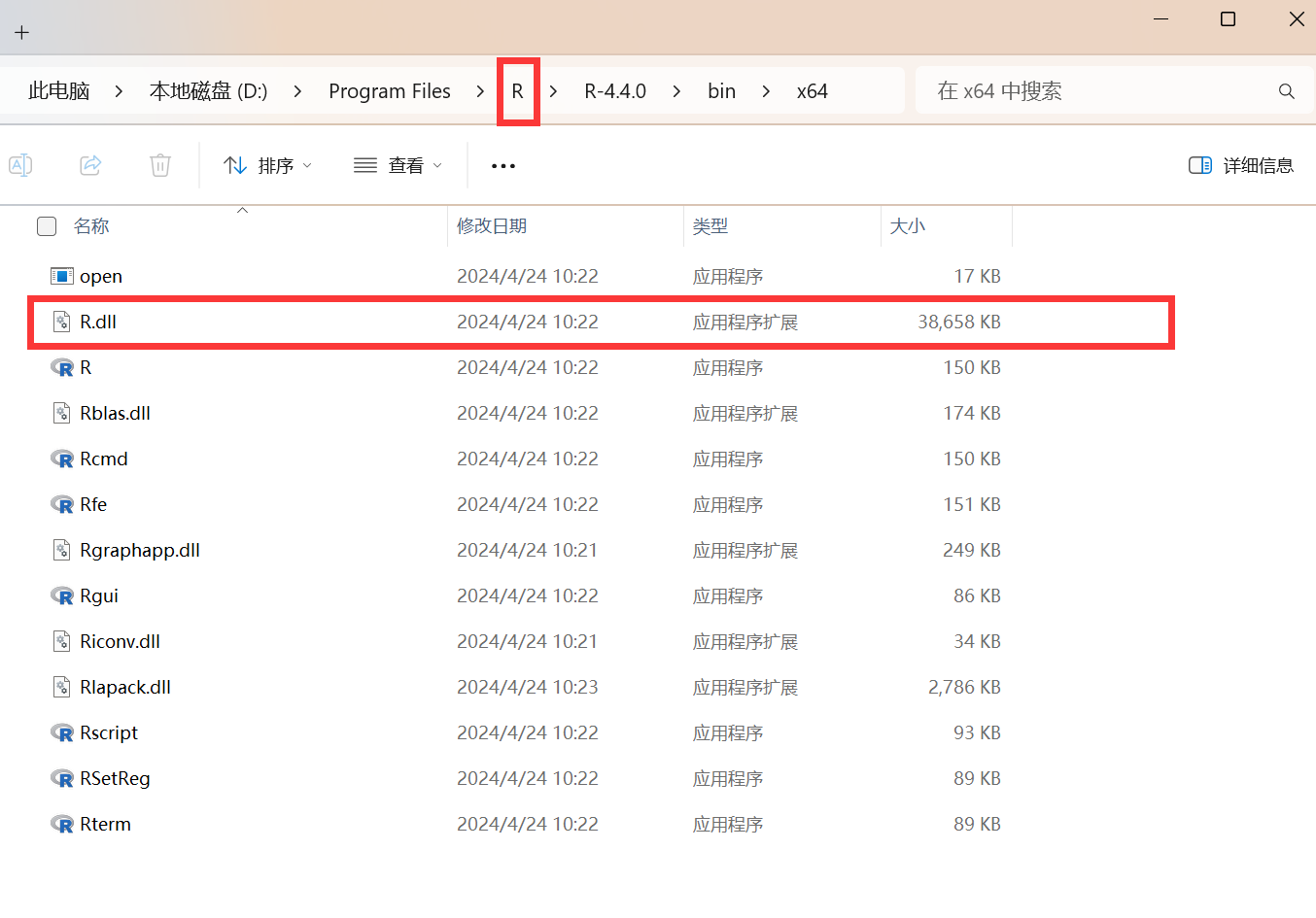Open a new tab with the plus icon
Image resolution: width=1316 pixels, height=918 pixels.
click(x=21, y=31)
